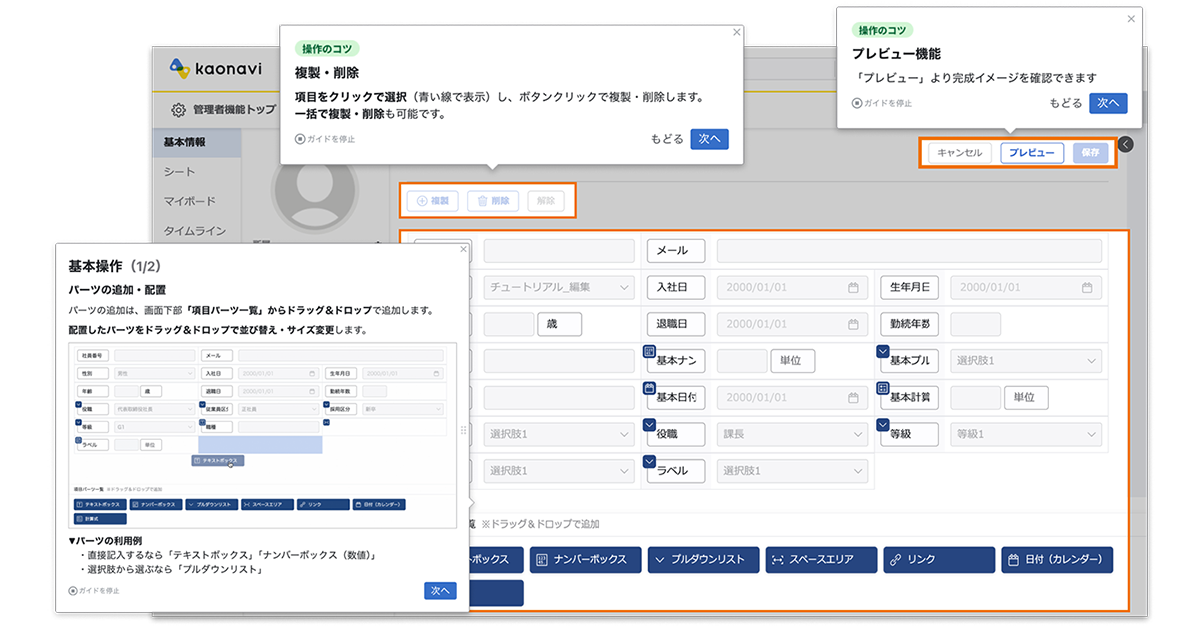The image size is (1200, 628).
Task: Click the プレビュー button
Action: [x=1031, y=153]
